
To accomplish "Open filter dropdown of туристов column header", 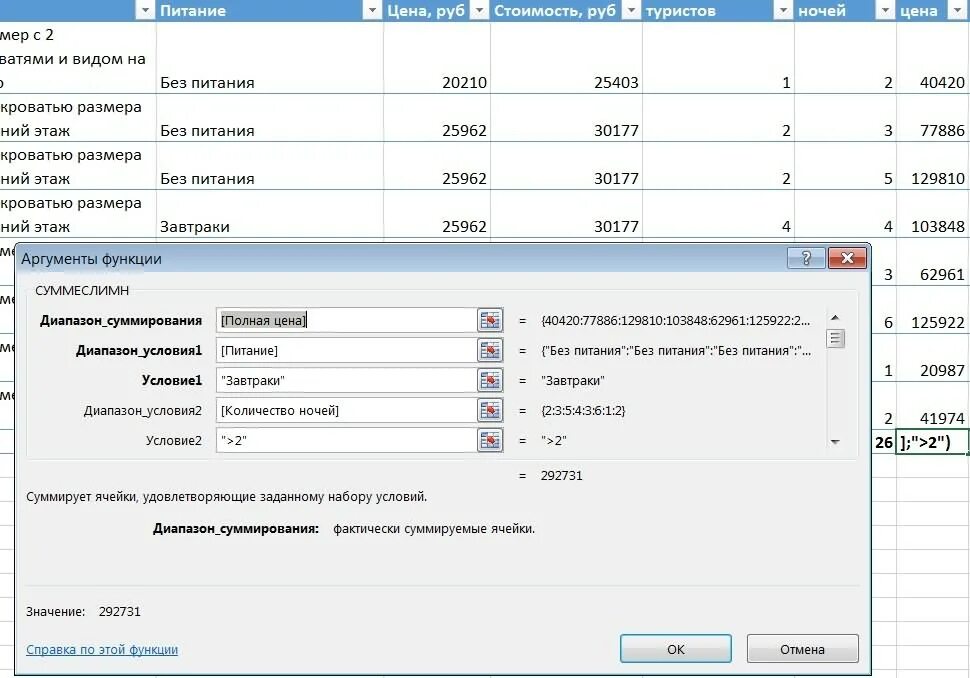I will pyautogui.click(x=784, y=11).
